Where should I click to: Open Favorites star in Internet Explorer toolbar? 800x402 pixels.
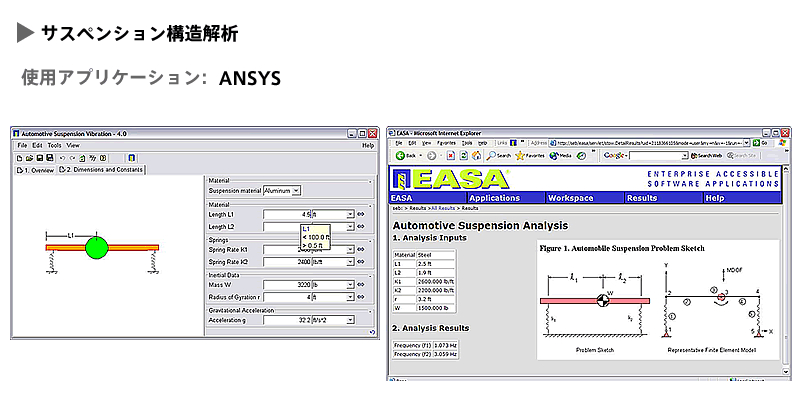tap(530, 156)
